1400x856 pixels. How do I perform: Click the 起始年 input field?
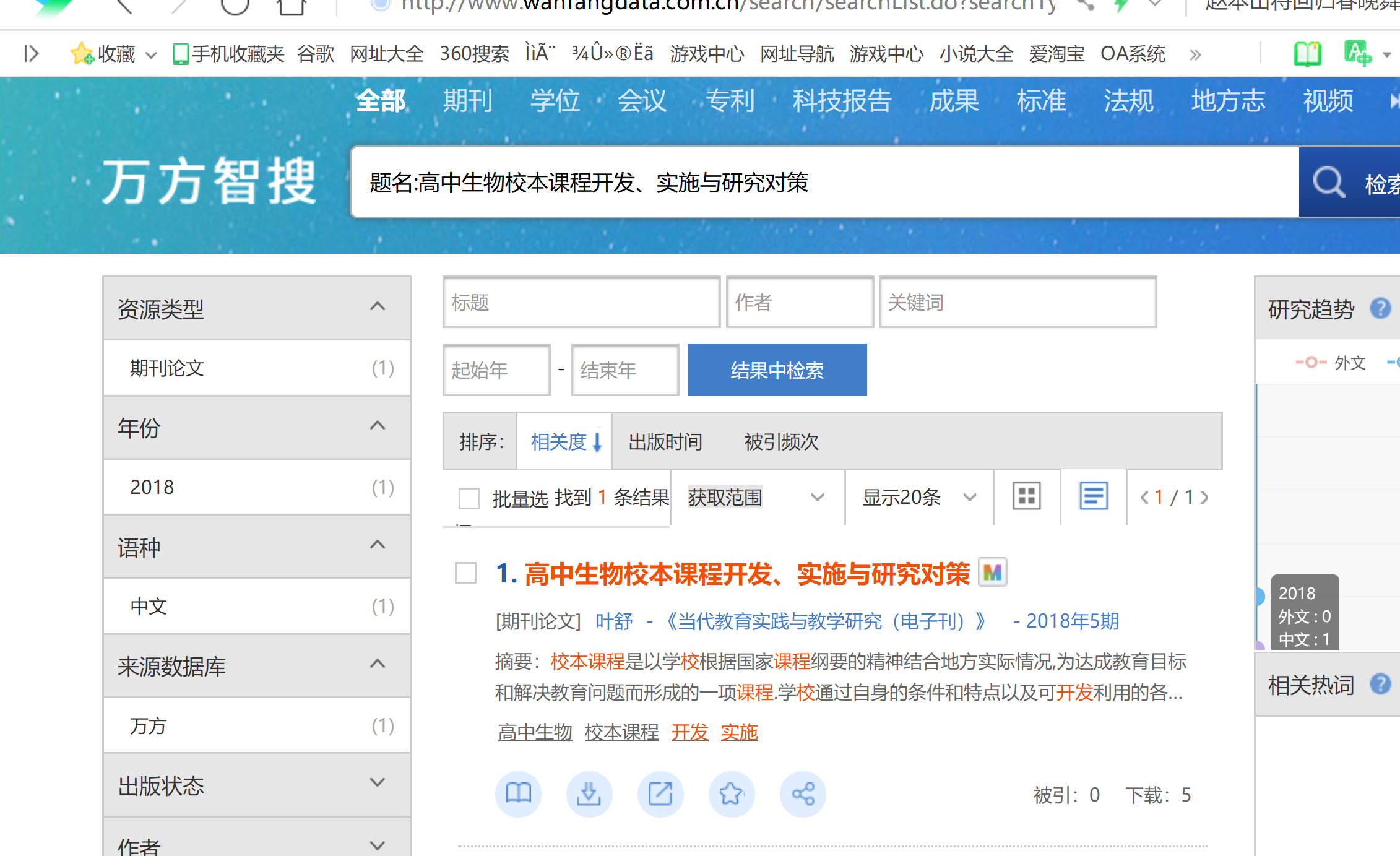point(496,370)
